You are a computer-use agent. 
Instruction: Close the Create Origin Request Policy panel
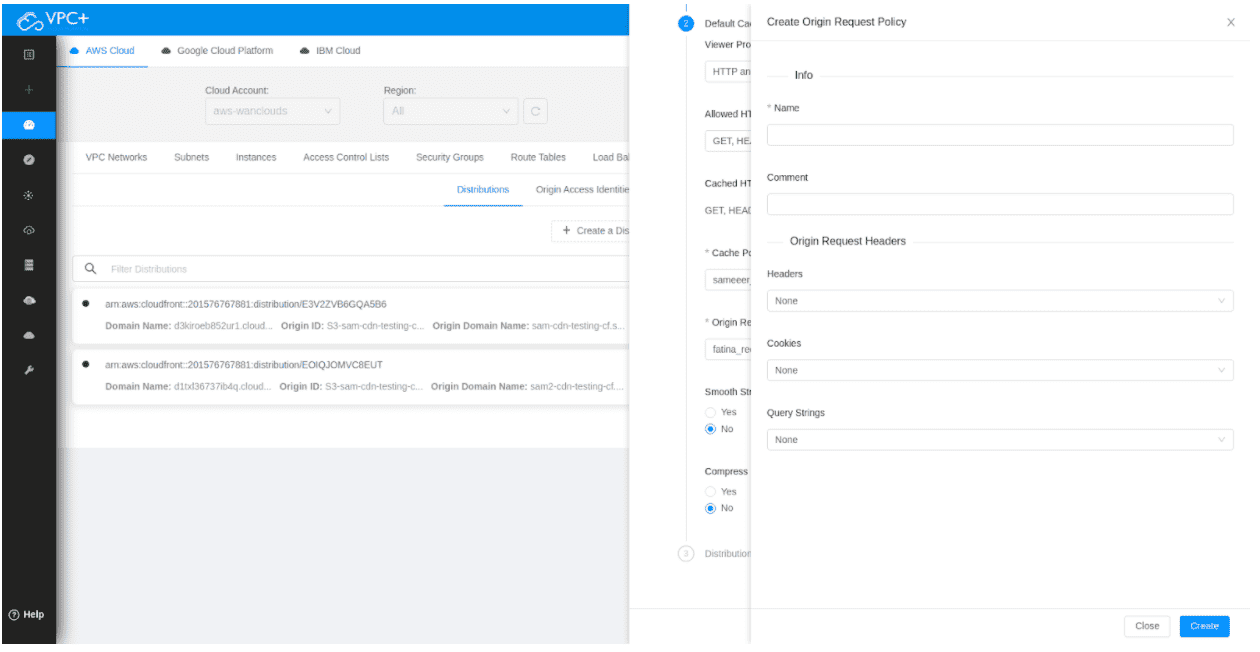(1230, 22)
